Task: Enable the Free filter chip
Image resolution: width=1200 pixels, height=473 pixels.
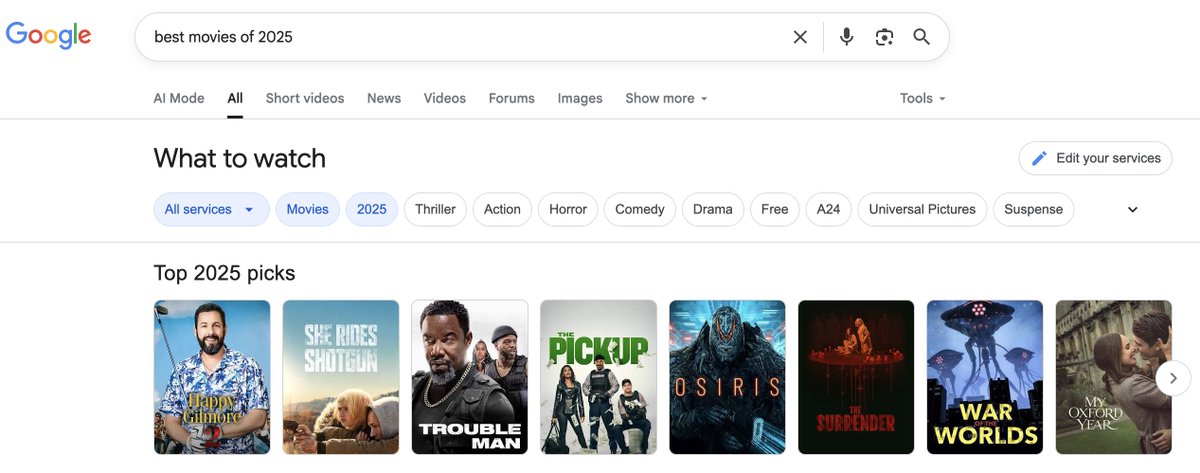Action: pos(775,209)
